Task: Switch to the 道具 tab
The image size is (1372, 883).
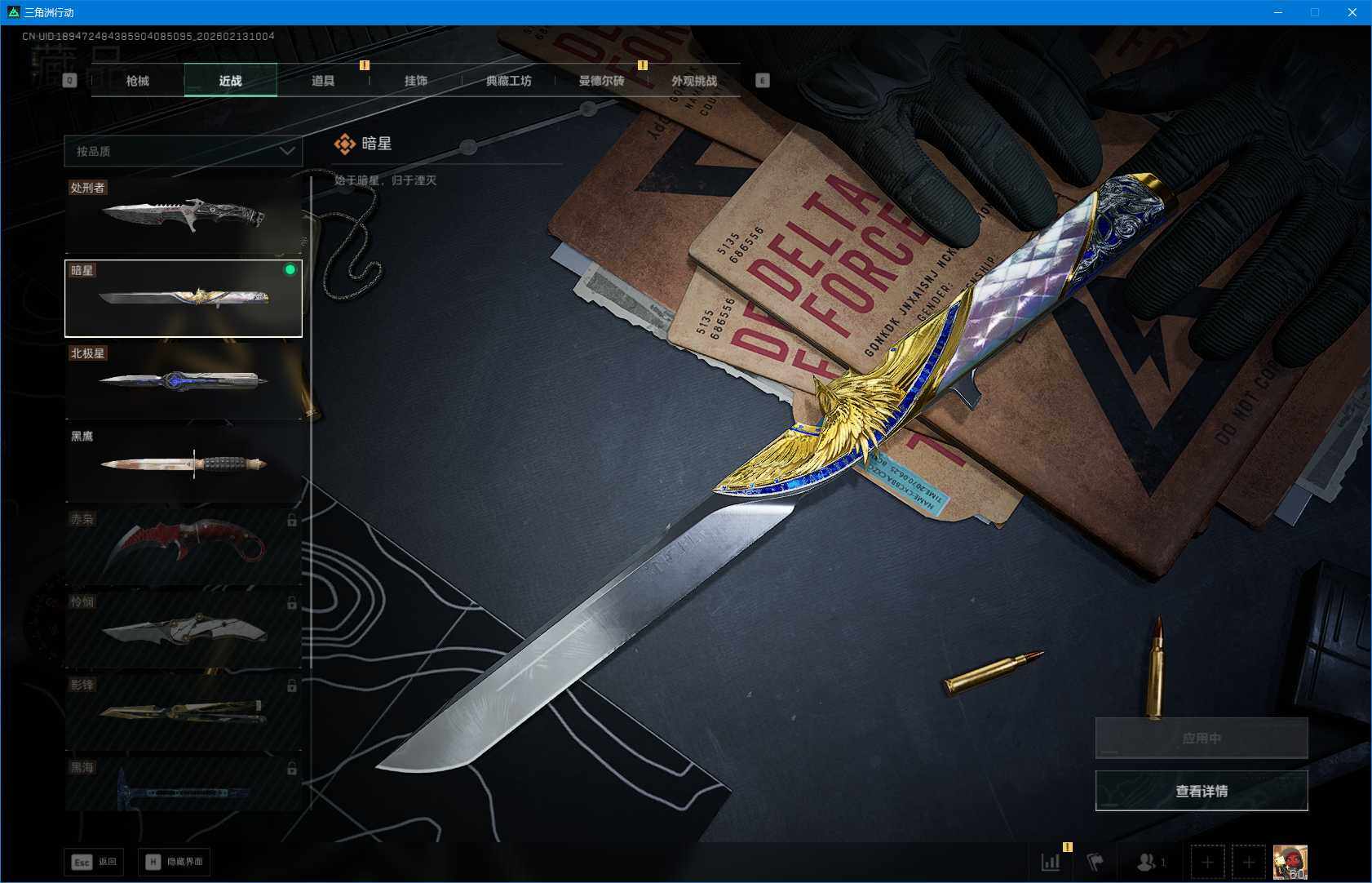Action: [323, 81]
